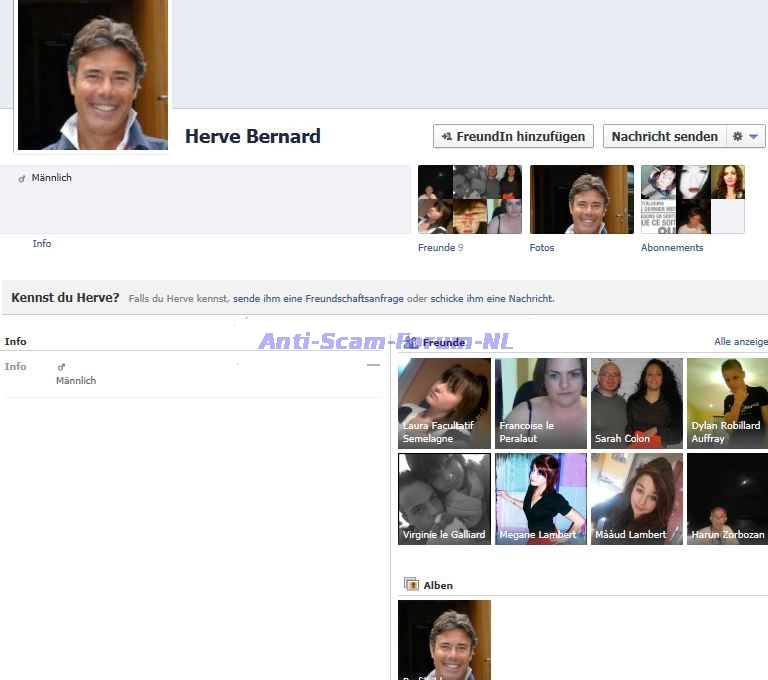
Task: Click the male gender icon under the name
Action: click(22, 178)
